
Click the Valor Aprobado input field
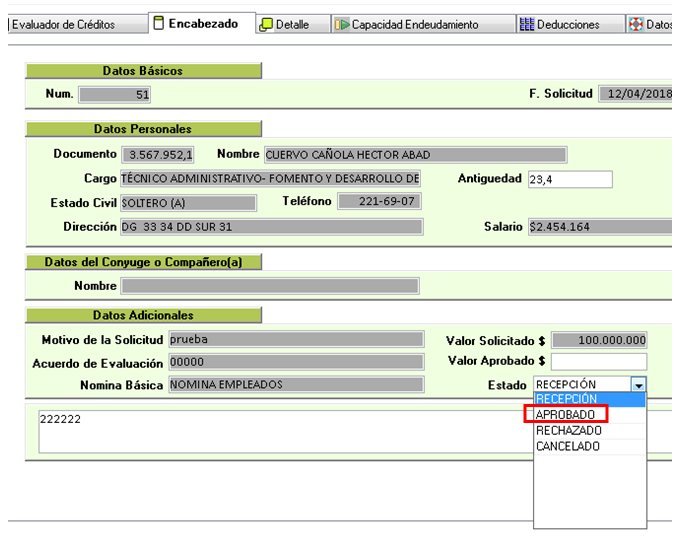click(x=598, y=361)
